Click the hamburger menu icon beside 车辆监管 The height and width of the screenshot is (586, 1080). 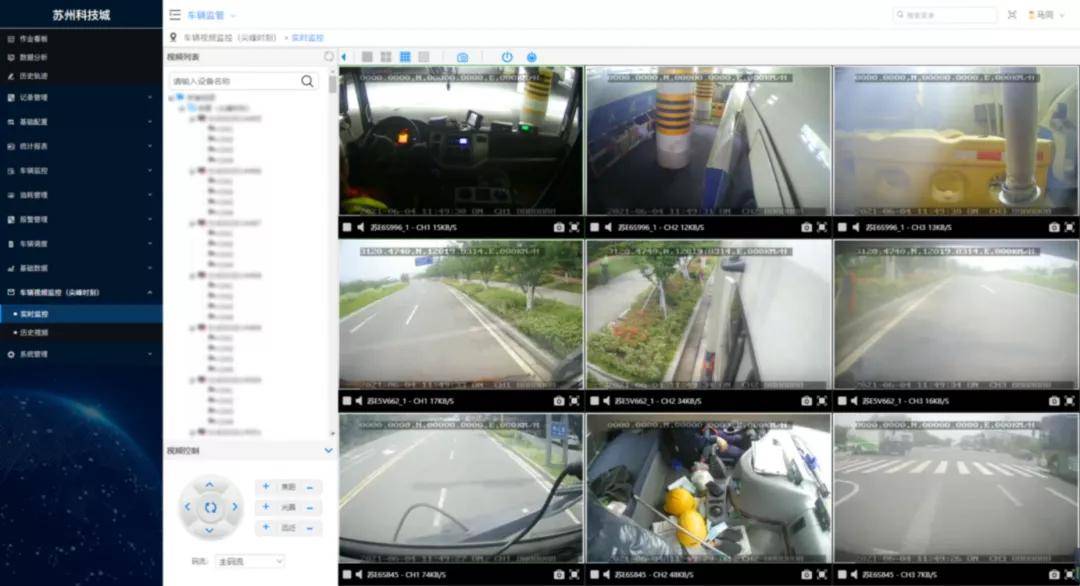tap(175, 15)
